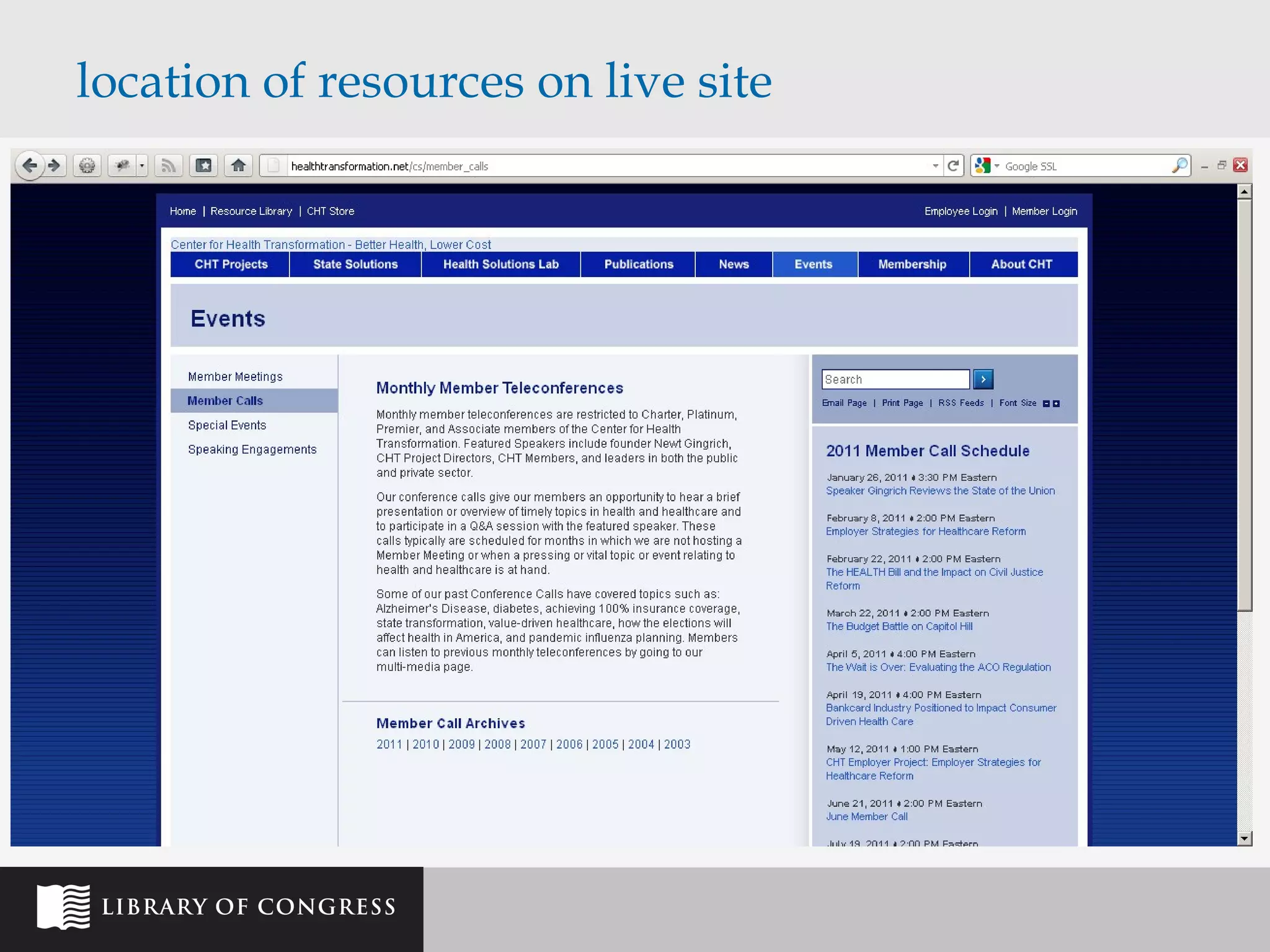The height and width of the screenshot is (952, 1270).
Task: Increase font size with the plus icon
Action: click(x=1056, y=403)
